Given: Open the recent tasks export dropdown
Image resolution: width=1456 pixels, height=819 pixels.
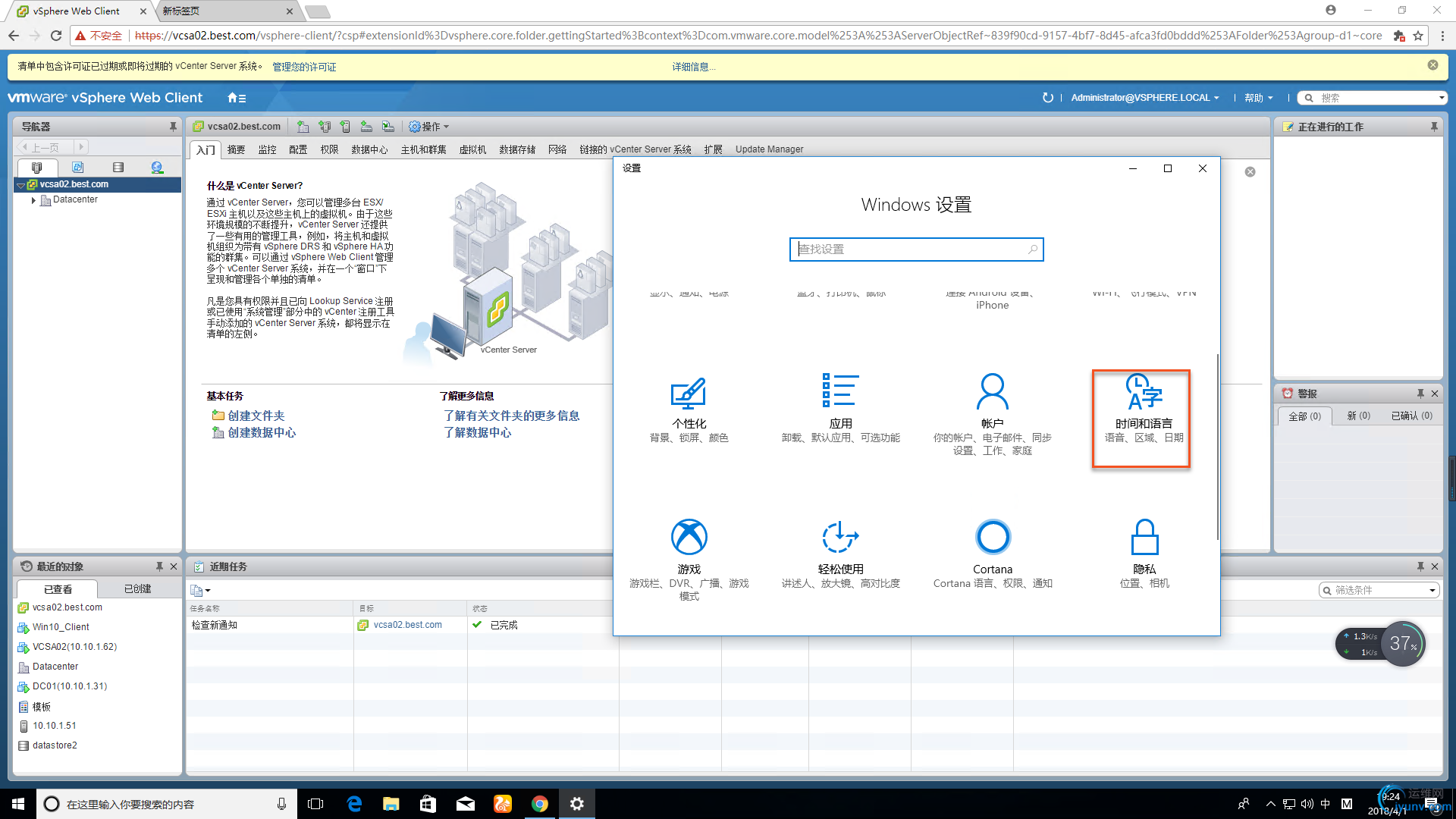Looking at the screenshot, I should click(201, 590).
